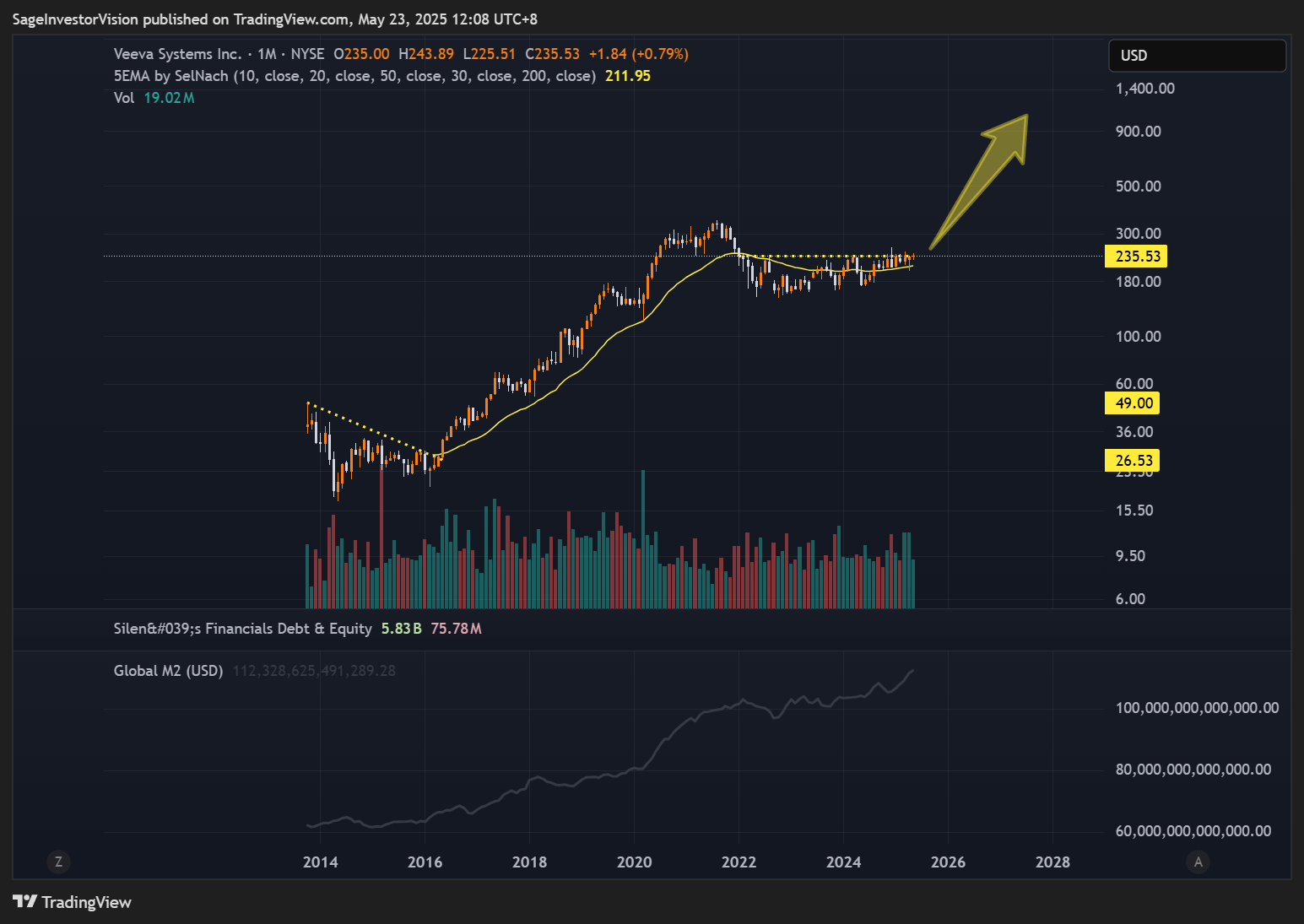Click the close price value C235.53
The height and width of the screenshot is (924, 1304).
553,54
